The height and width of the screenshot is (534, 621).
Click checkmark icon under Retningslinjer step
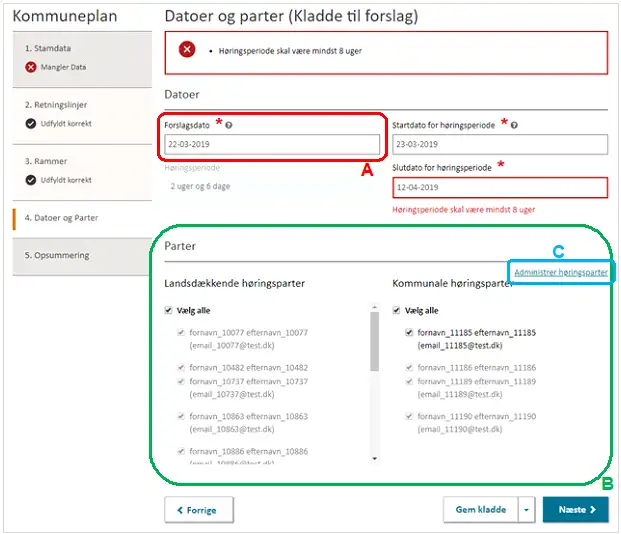(x=31, y=123)
